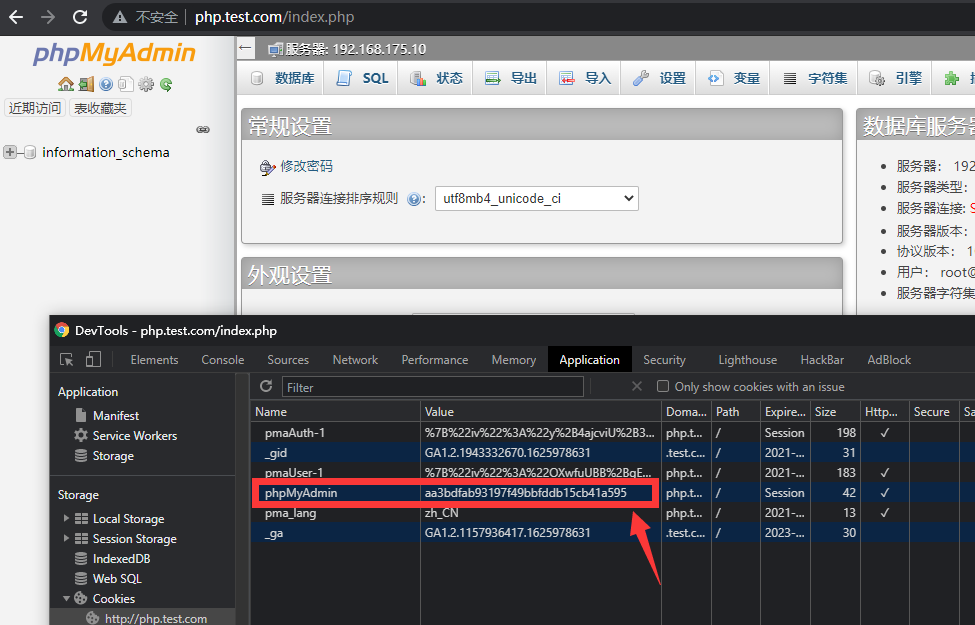Viewport: 975px width, 625px height.
Task: Click the cookie Filter input field
Action: [x=446, y=386]
